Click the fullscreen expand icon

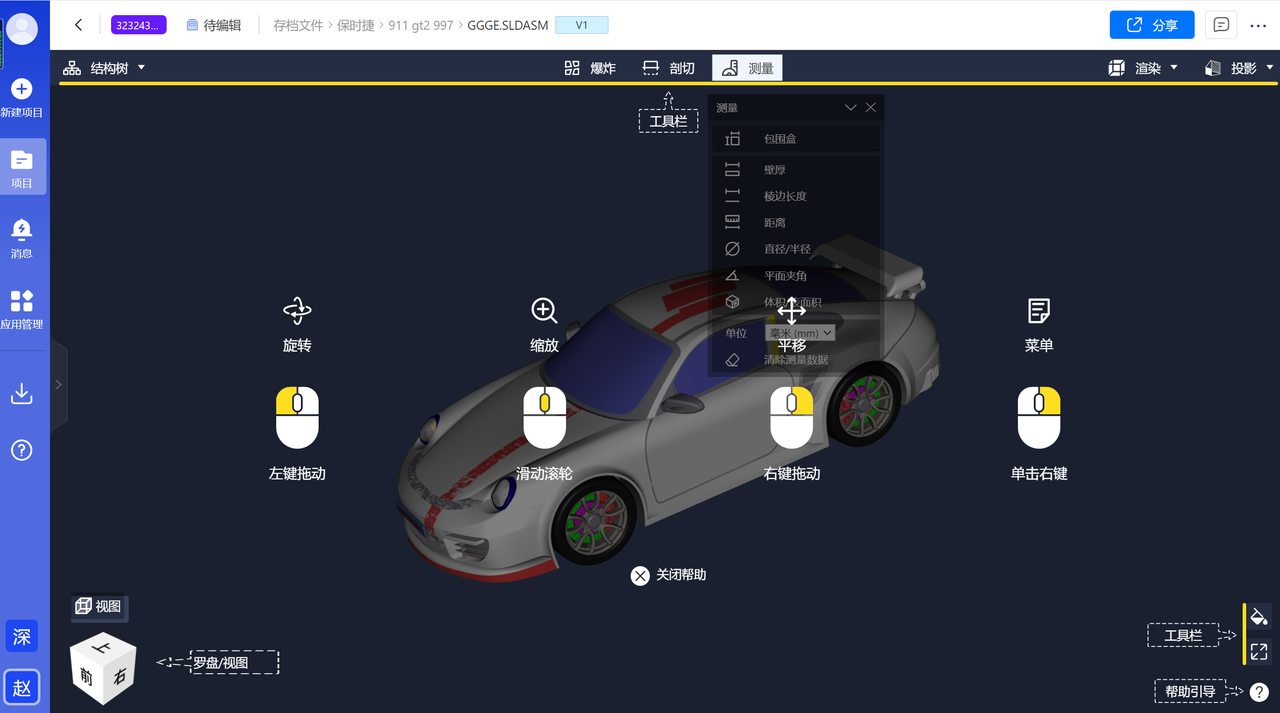tap(1259, 652)
